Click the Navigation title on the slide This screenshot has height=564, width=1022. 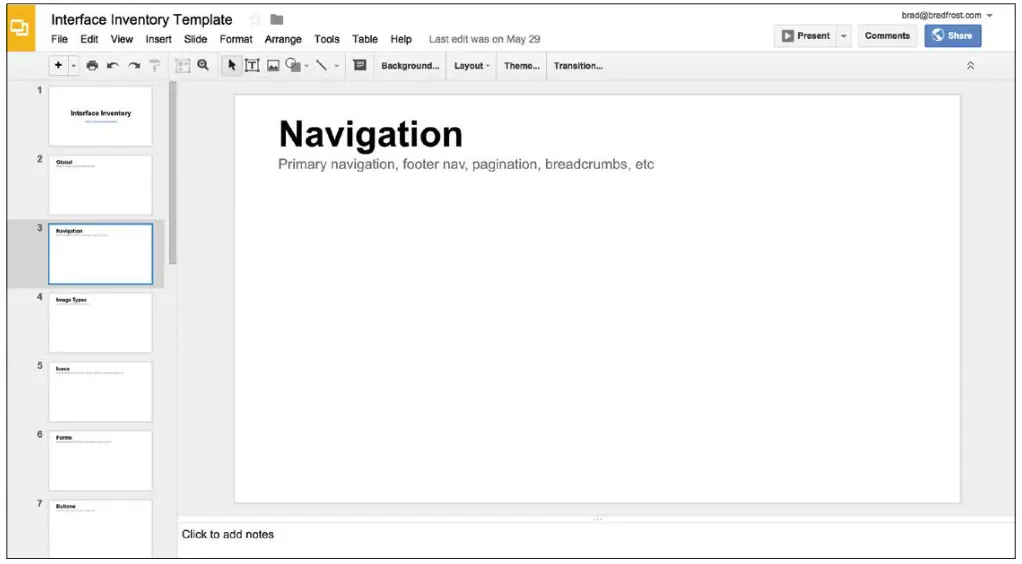coord(370,134)
